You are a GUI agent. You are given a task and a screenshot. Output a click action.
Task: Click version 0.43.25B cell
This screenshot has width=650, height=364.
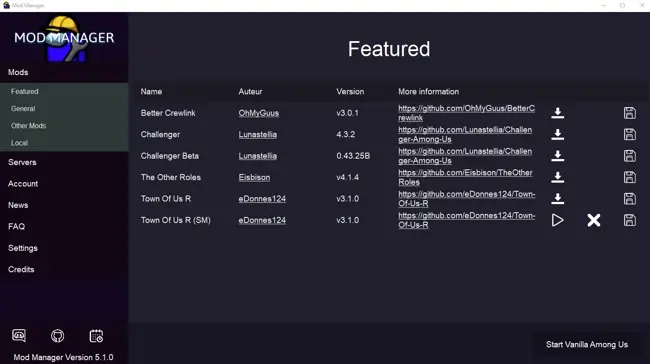point(353,156)
